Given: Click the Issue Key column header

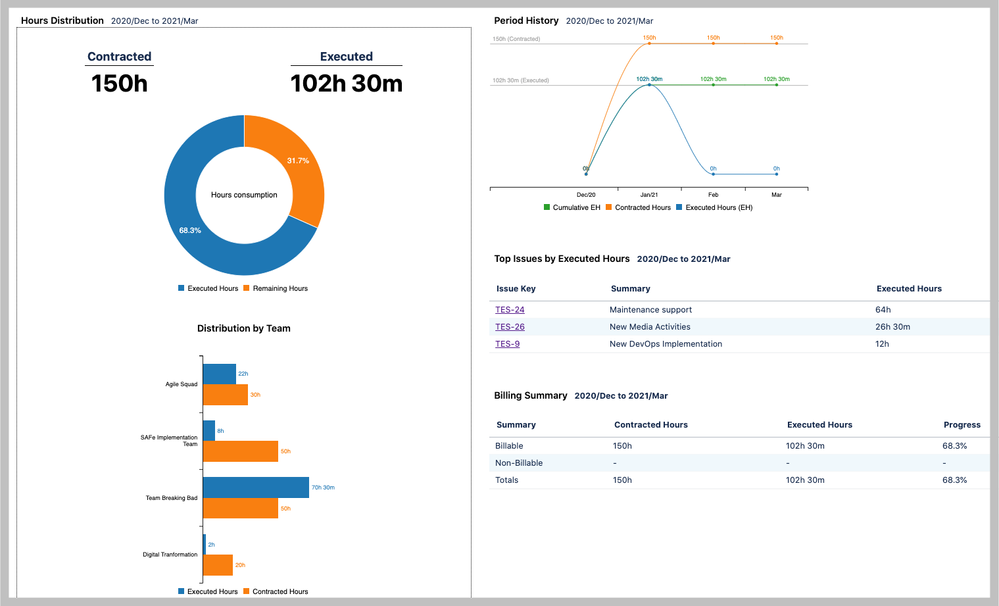Looking at the screenshot, I should point(516,289).
